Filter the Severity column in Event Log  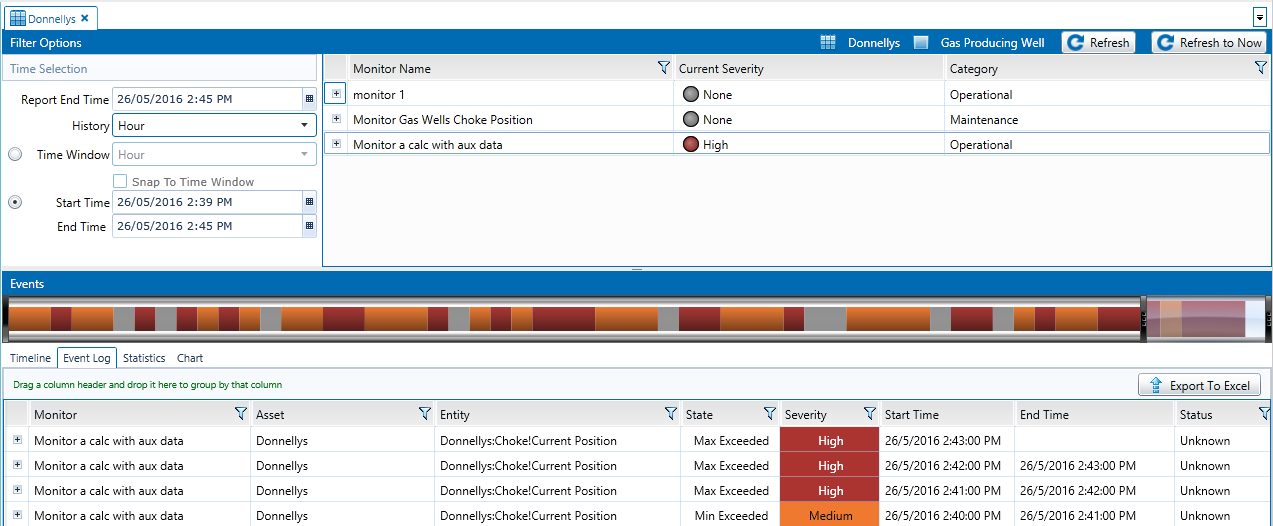(869, 414)
